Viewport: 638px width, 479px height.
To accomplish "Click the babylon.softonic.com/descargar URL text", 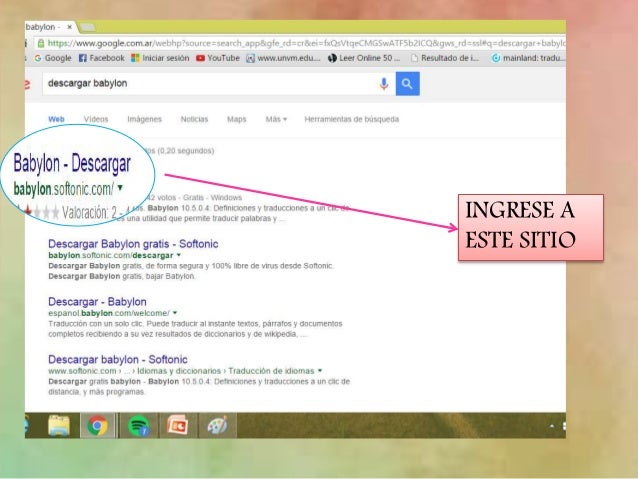I will point(111,256).
